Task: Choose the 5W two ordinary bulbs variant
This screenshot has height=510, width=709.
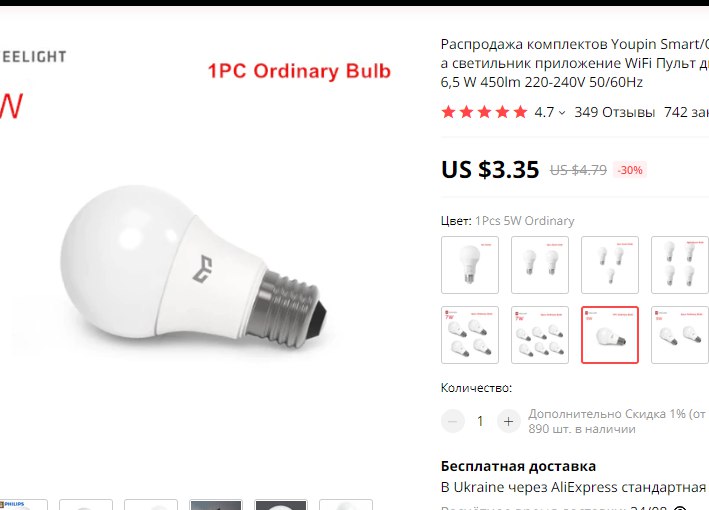Action: pos(680,335)
